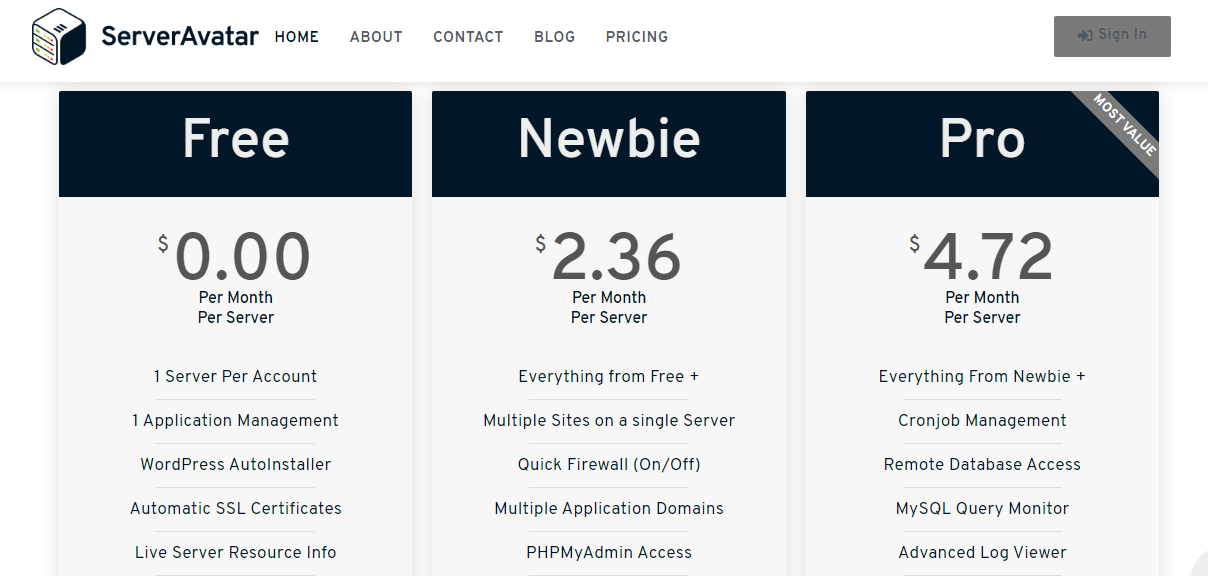
Task: Choose the Pro plan header
Action: point(982,140)
